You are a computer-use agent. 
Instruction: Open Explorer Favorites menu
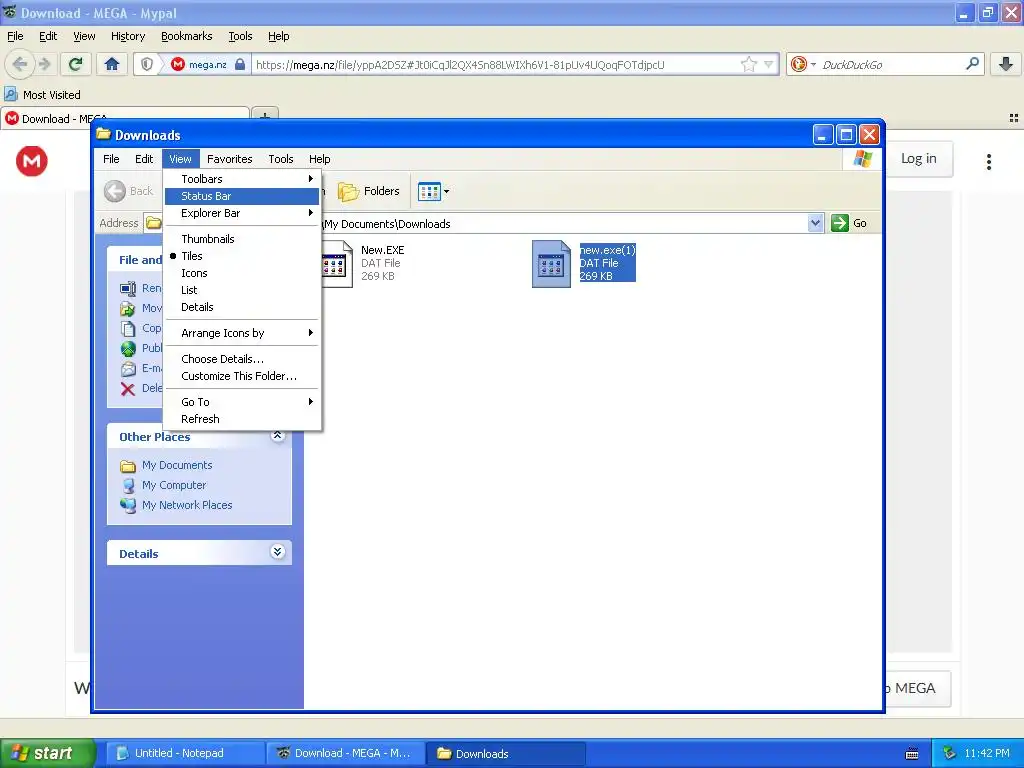coord(229,159)
